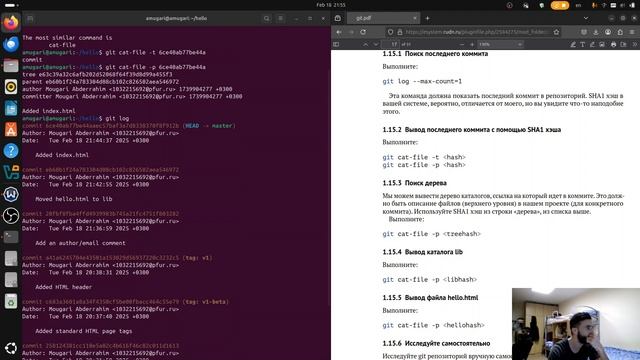Click 'Added standard HTML page tags' message

coord(84,331)
